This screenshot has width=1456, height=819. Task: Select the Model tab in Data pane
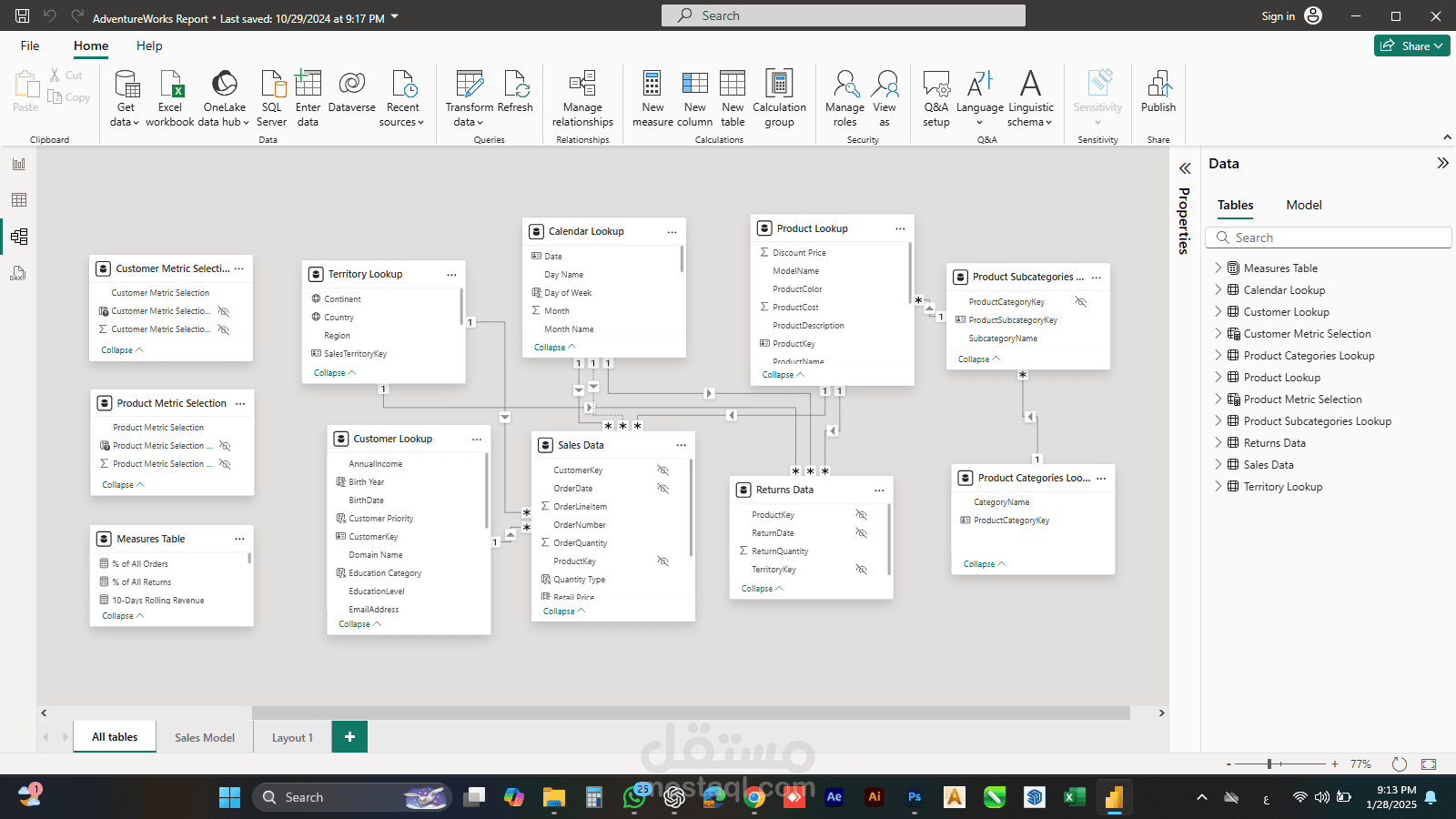(1304, 206)
